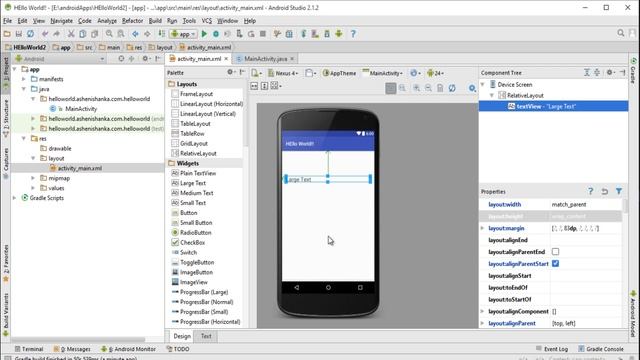The image size is (640, 360).
Task: Switch to MainActivity.java tab
Action: tap(265, 59)
